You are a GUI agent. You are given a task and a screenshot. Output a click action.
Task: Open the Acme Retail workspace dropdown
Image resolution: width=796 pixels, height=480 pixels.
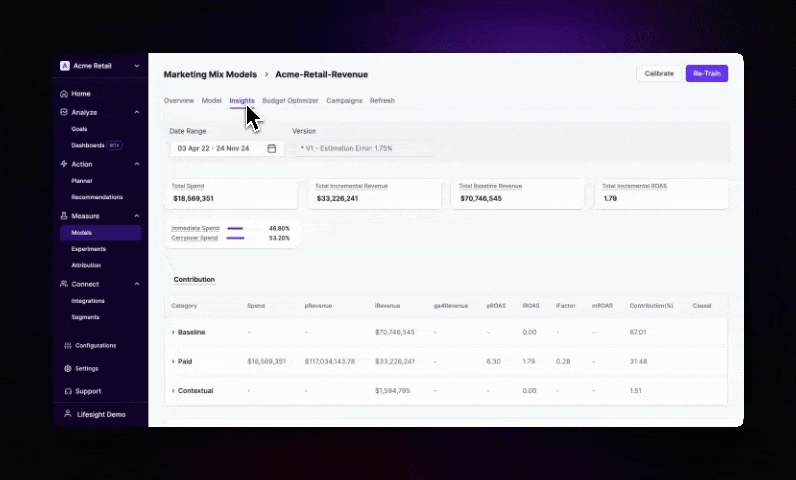click(137, 66)
